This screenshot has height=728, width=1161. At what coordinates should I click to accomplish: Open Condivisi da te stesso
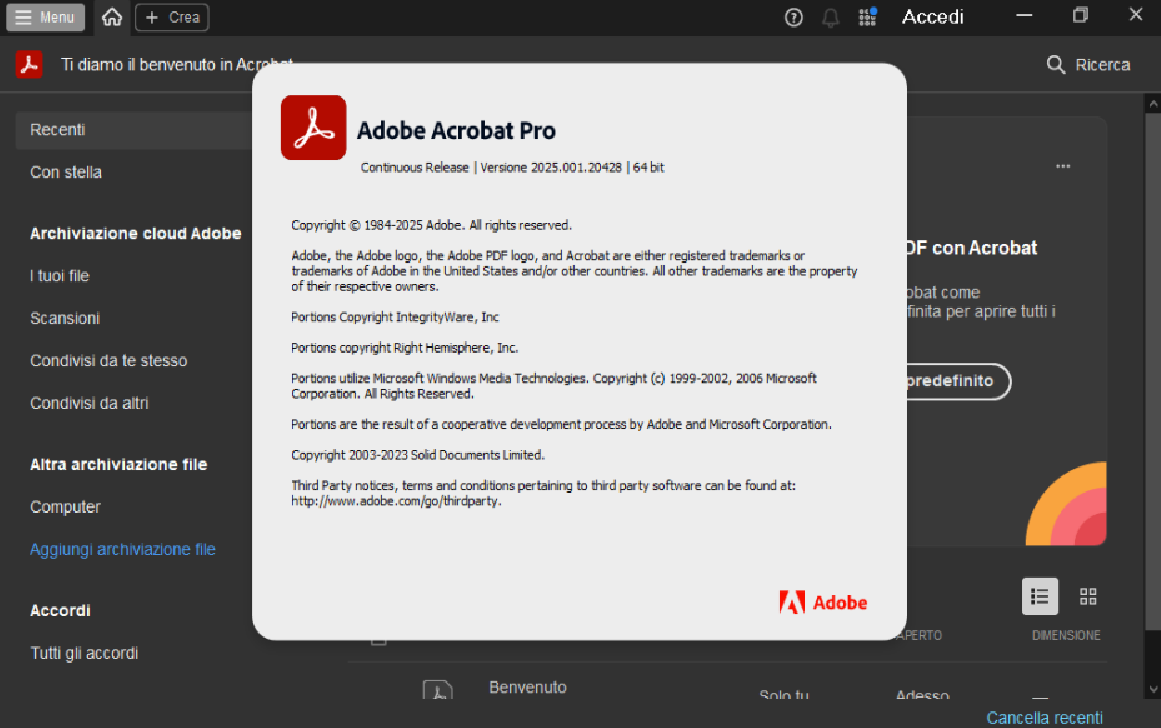point(109,361)
